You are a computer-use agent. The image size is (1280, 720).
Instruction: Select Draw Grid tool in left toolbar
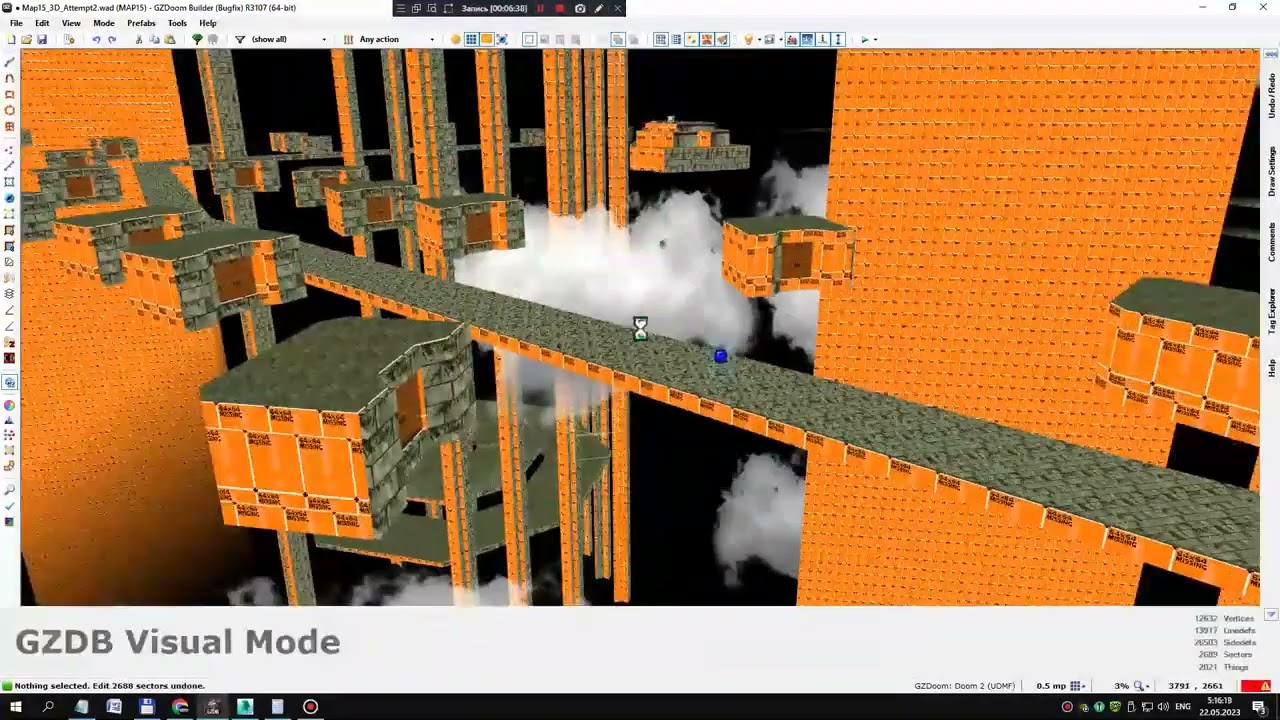(10, 126)
